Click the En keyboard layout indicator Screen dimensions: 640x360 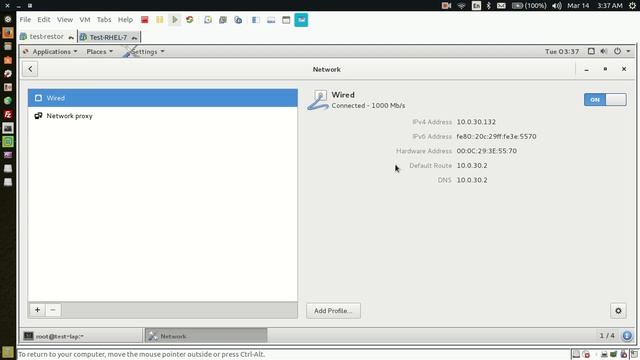click(476, 6)
